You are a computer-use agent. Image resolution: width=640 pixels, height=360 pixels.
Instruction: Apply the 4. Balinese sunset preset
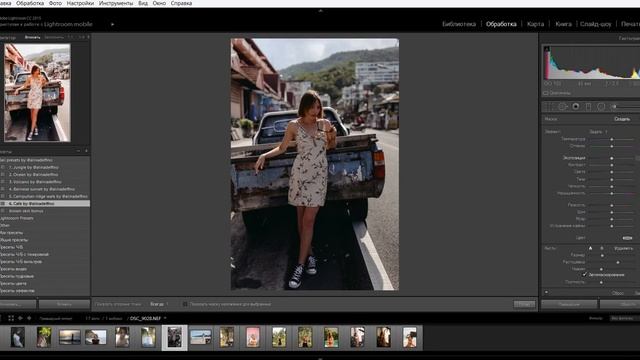(x=42, y=189)
